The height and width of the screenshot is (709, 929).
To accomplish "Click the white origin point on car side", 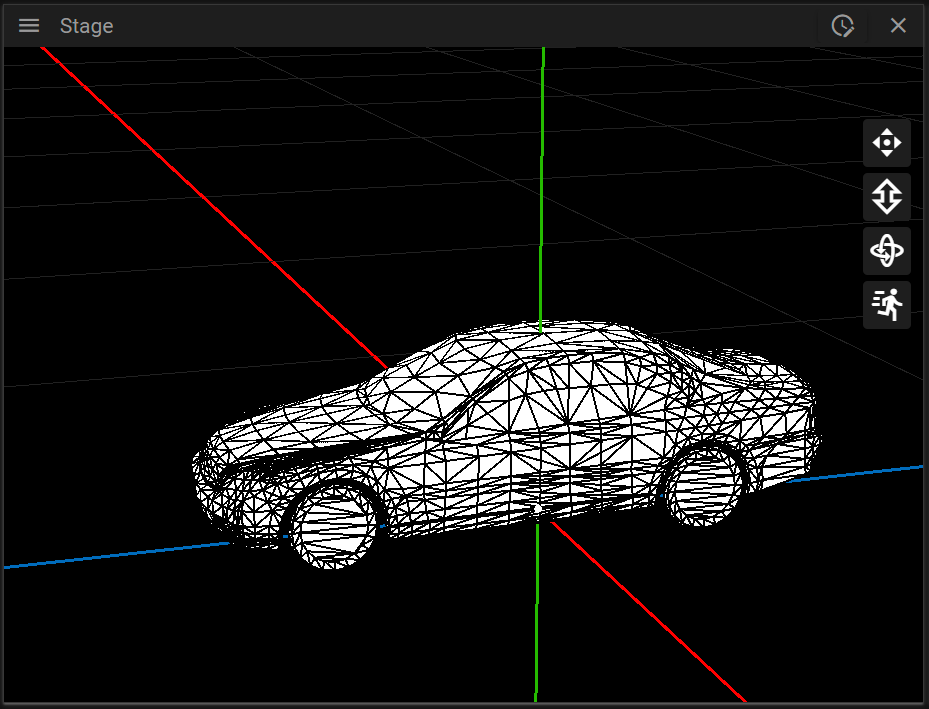I will point(538,509).
